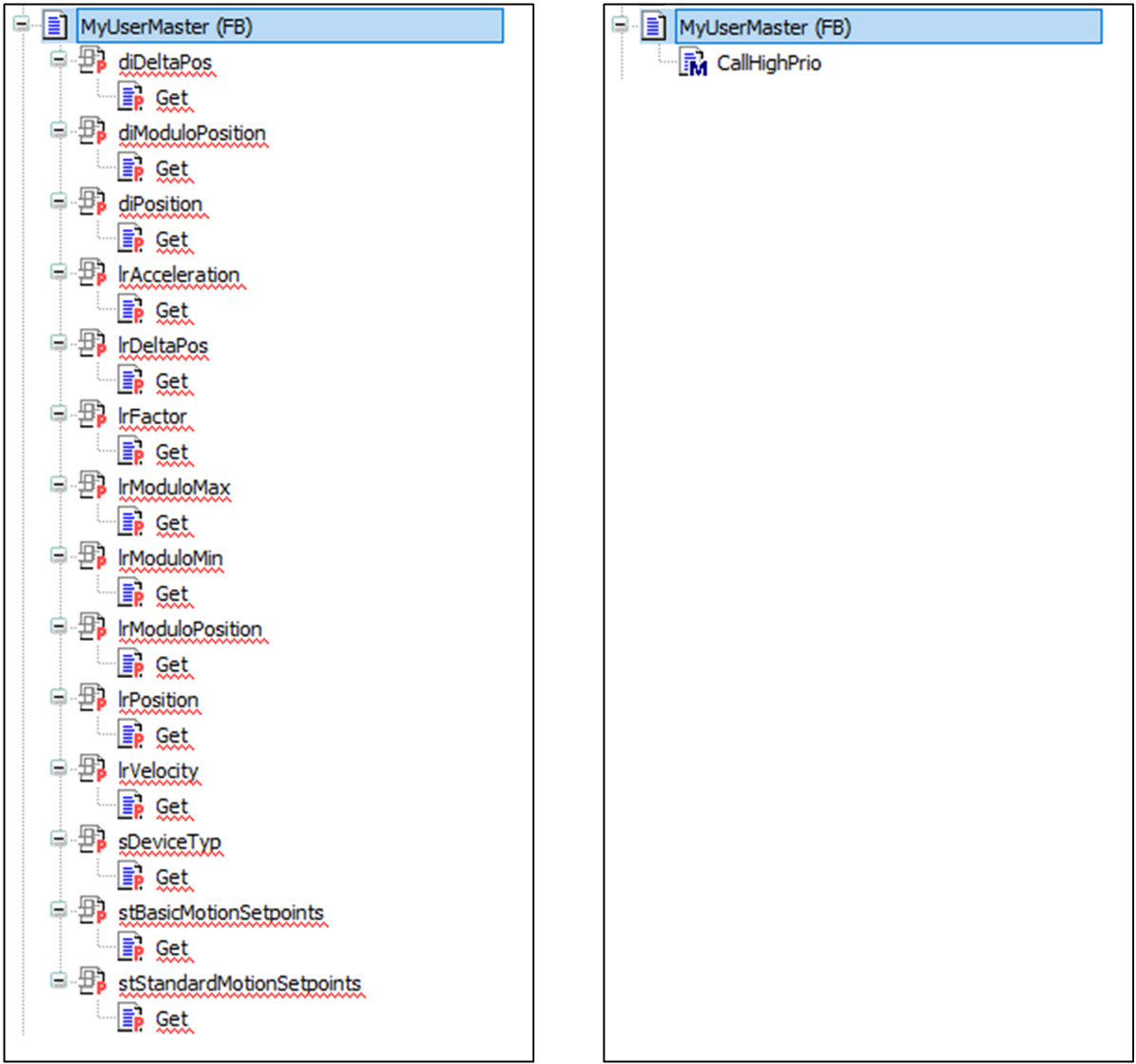Collapse the right MyUserMaster tree root
The height and width of the screenshot is (1064, 1136).
click(x=621, y=27)
